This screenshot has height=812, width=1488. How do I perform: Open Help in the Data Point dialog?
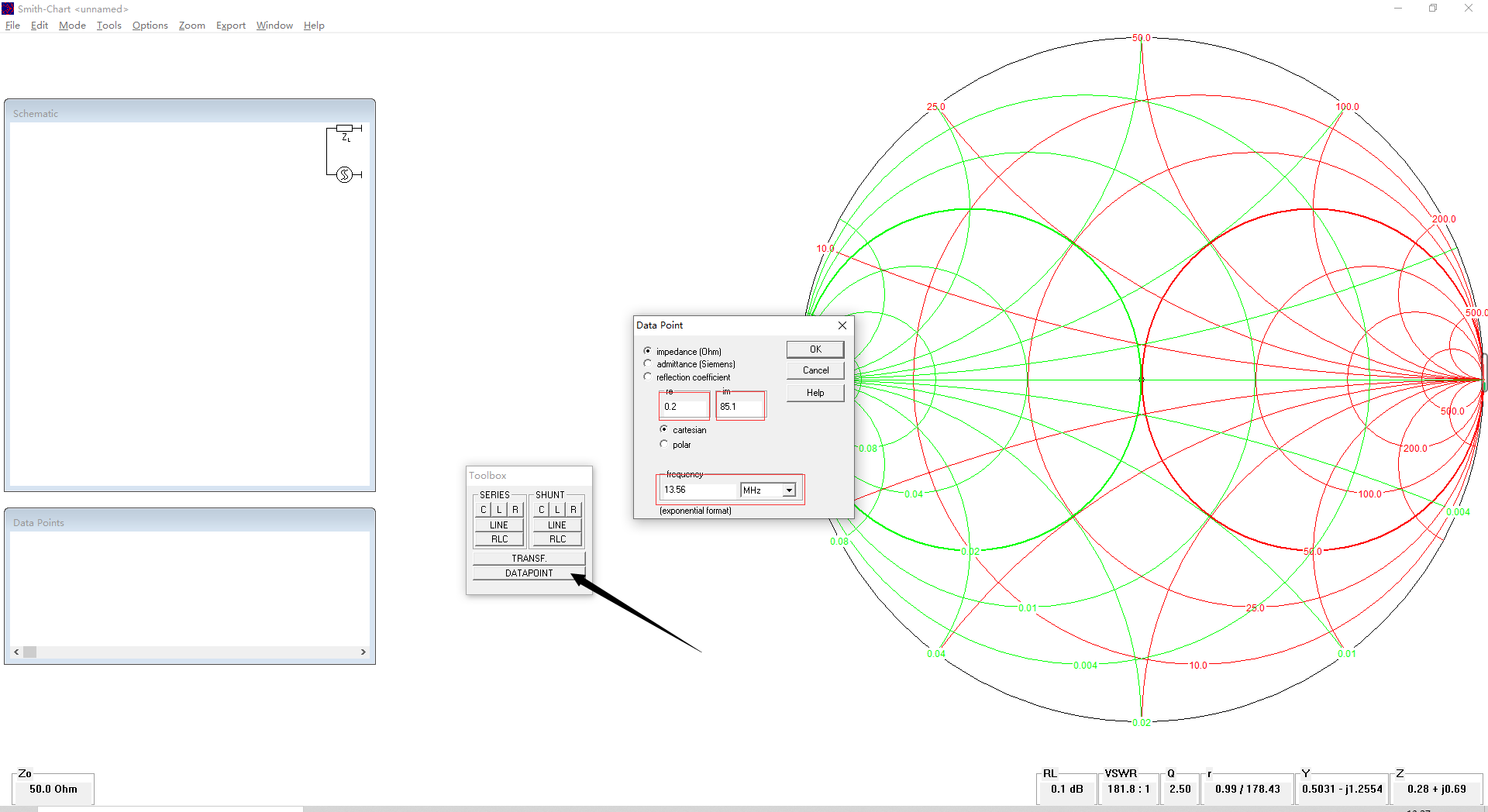pos(815,393)
